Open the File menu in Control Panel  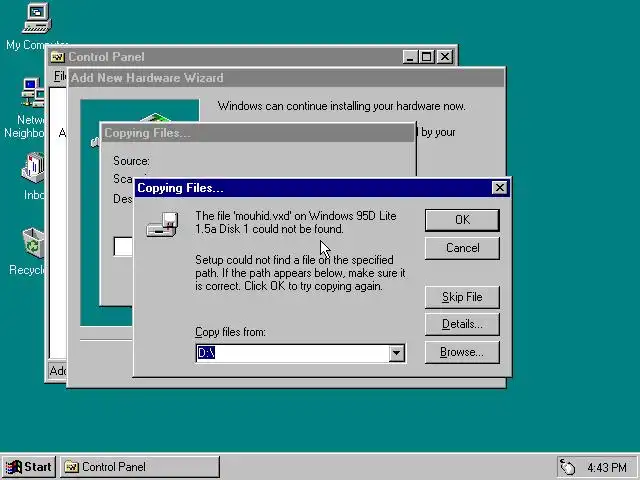60,76
